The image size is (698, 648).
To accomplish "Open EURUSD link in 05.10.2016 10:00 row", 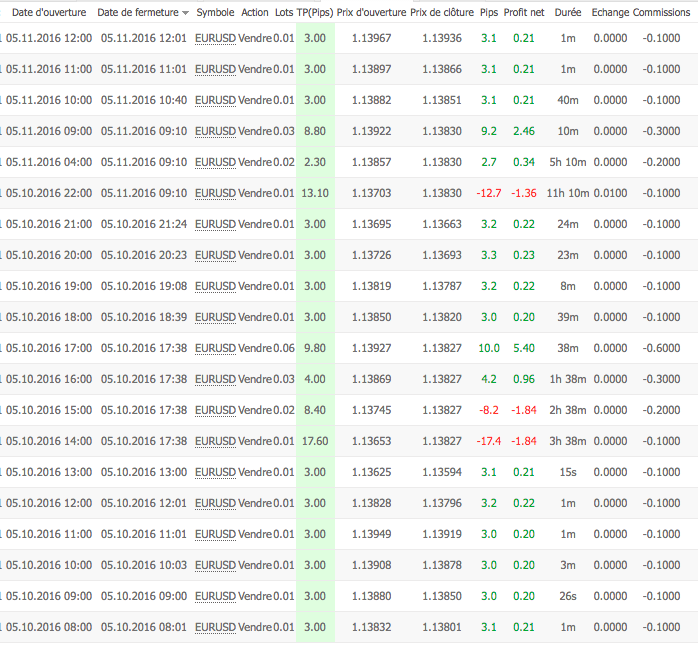I will click(x=215, y=565).
